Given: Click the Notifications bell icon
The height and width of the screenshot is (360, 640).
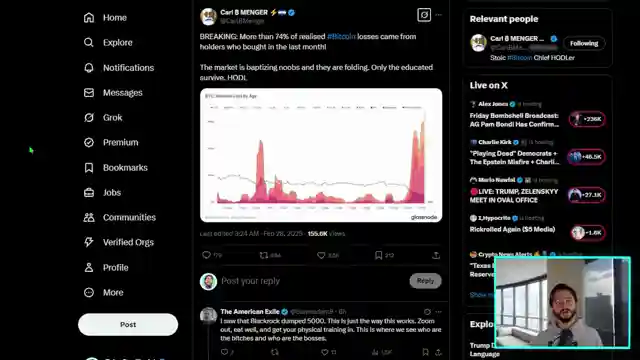Looking at the screenshot, I should pos(89,68).
